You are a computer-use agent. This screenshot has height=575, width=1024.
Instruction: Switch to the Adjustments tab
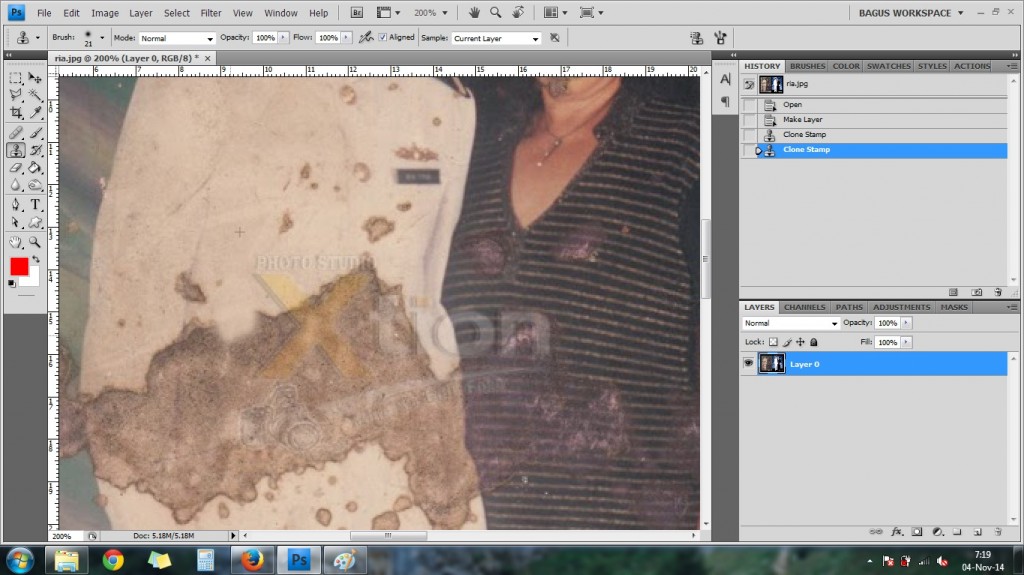click(901, 307)
